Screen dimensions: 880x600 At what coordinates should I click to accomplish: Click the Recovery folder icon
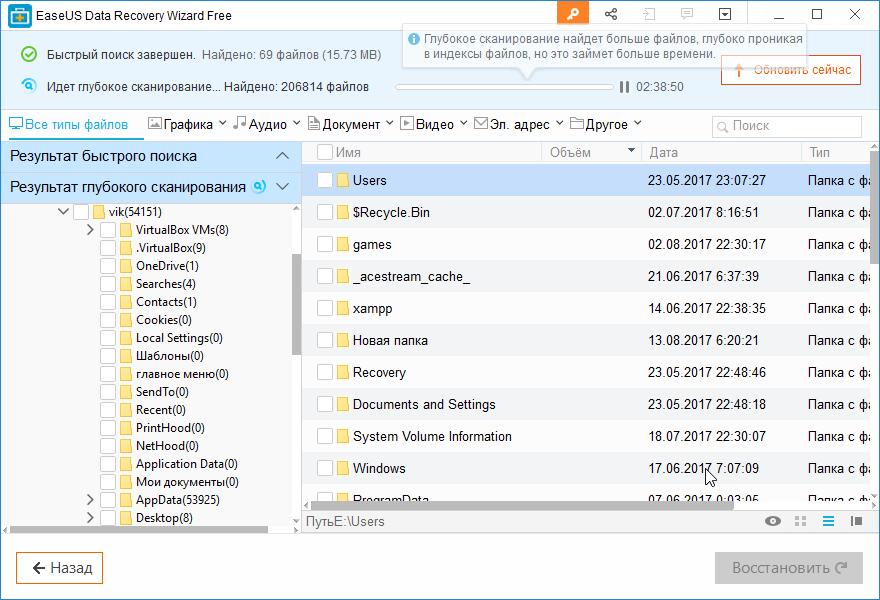pos(343,372)
